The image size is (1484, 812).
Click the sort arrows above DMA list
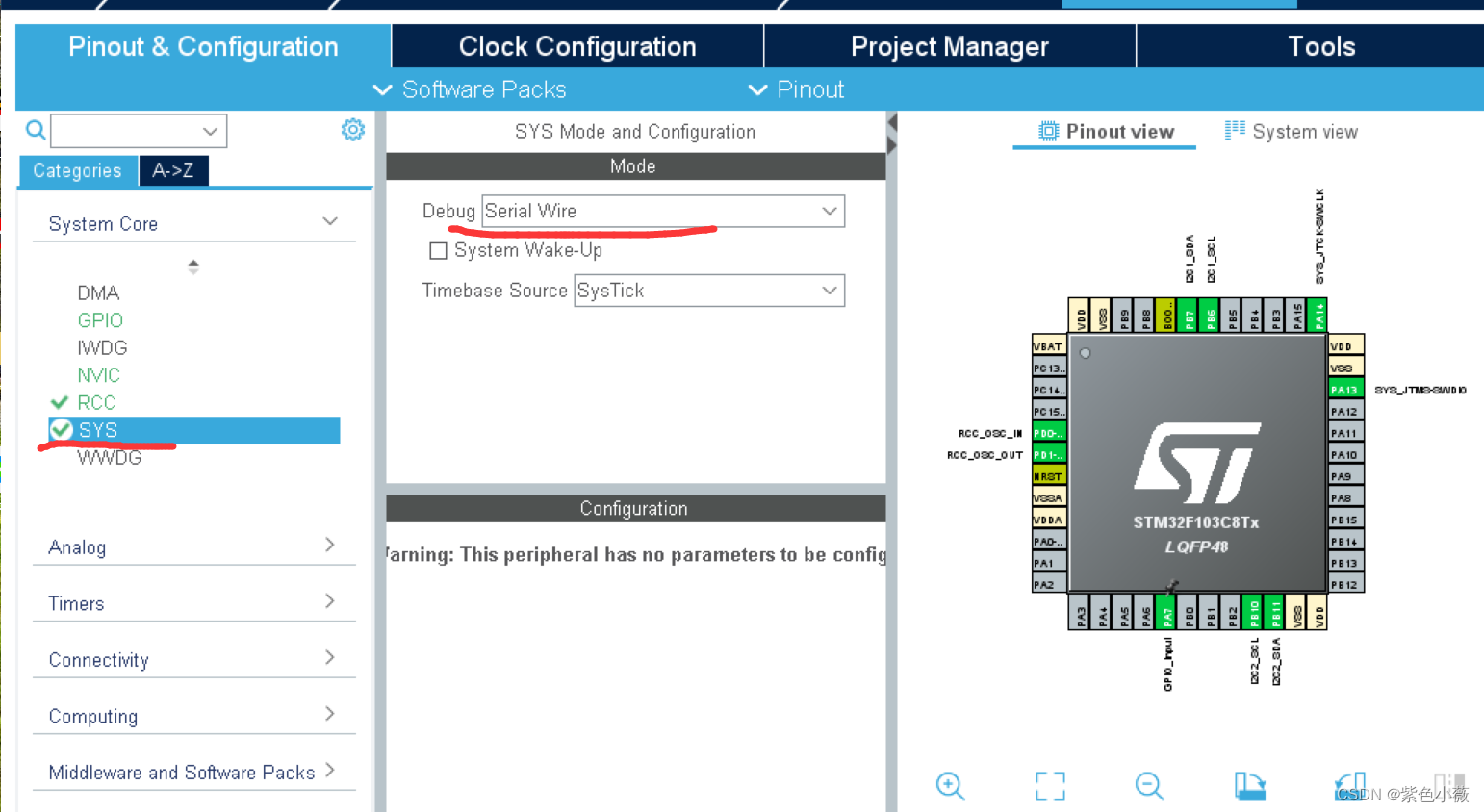[x=193, y=266]
